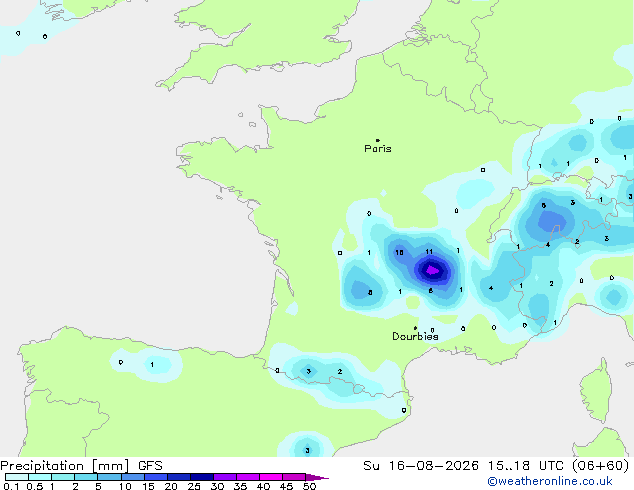Image resolution: width=634 pixels, height=490 pixels.
Task: Pick the 2–5 mm legend swatch
Action: [86, 477]
